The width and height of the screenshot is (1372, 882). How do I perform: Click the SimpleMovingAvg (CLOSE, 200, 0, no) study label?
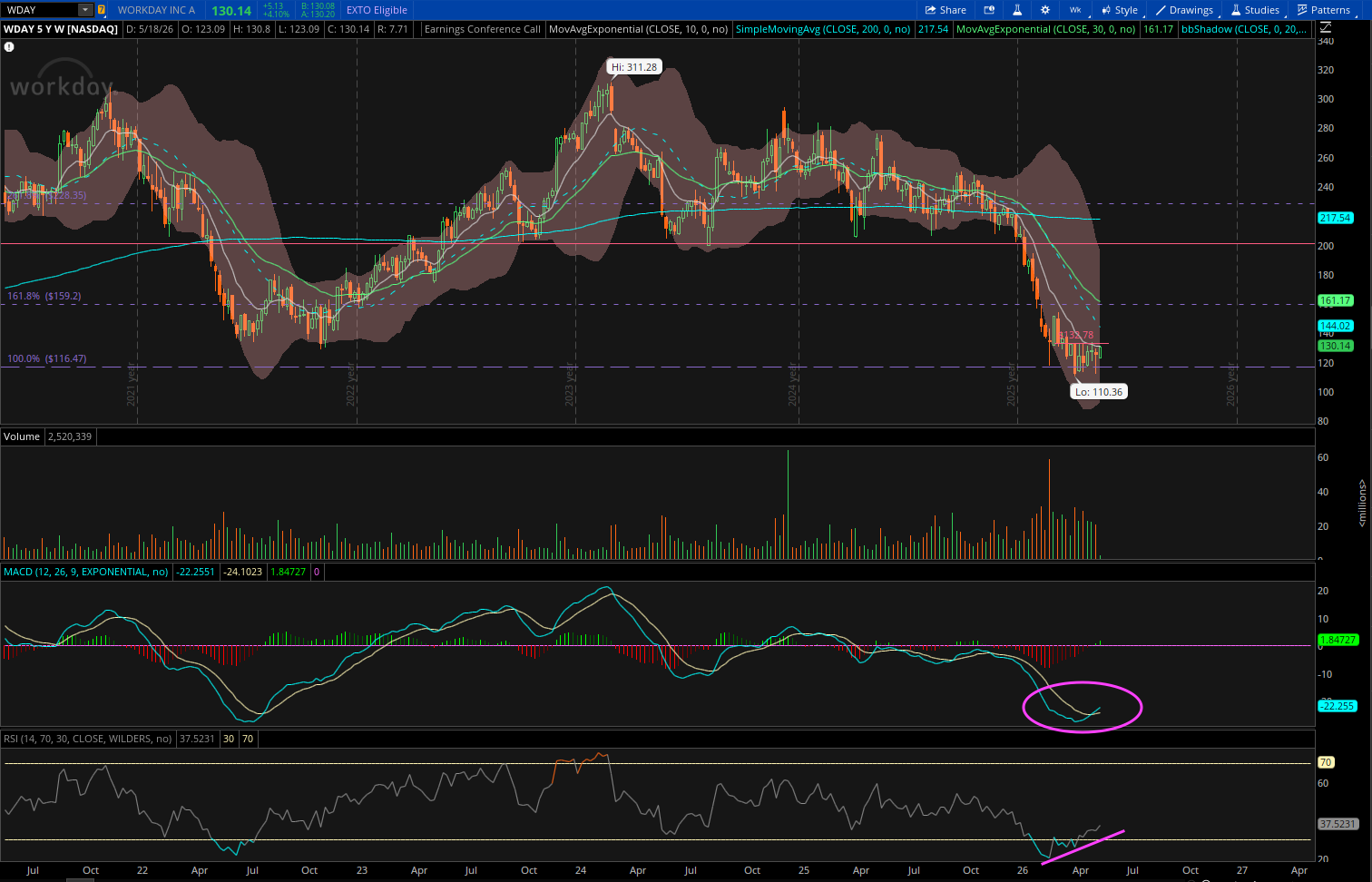pyautogui.click(x=823, y=29)
